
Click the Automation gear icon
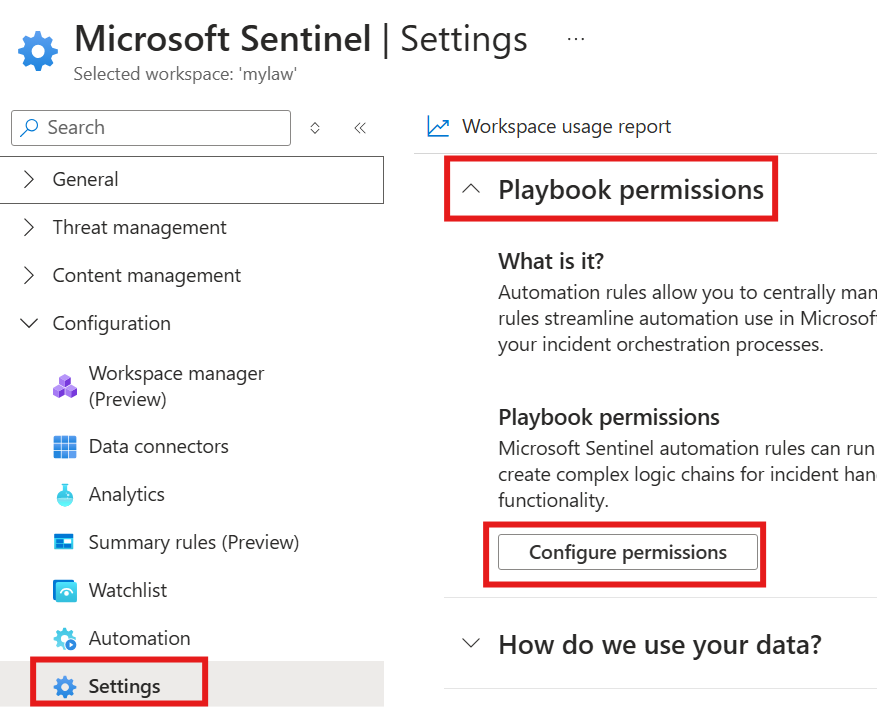65,639
